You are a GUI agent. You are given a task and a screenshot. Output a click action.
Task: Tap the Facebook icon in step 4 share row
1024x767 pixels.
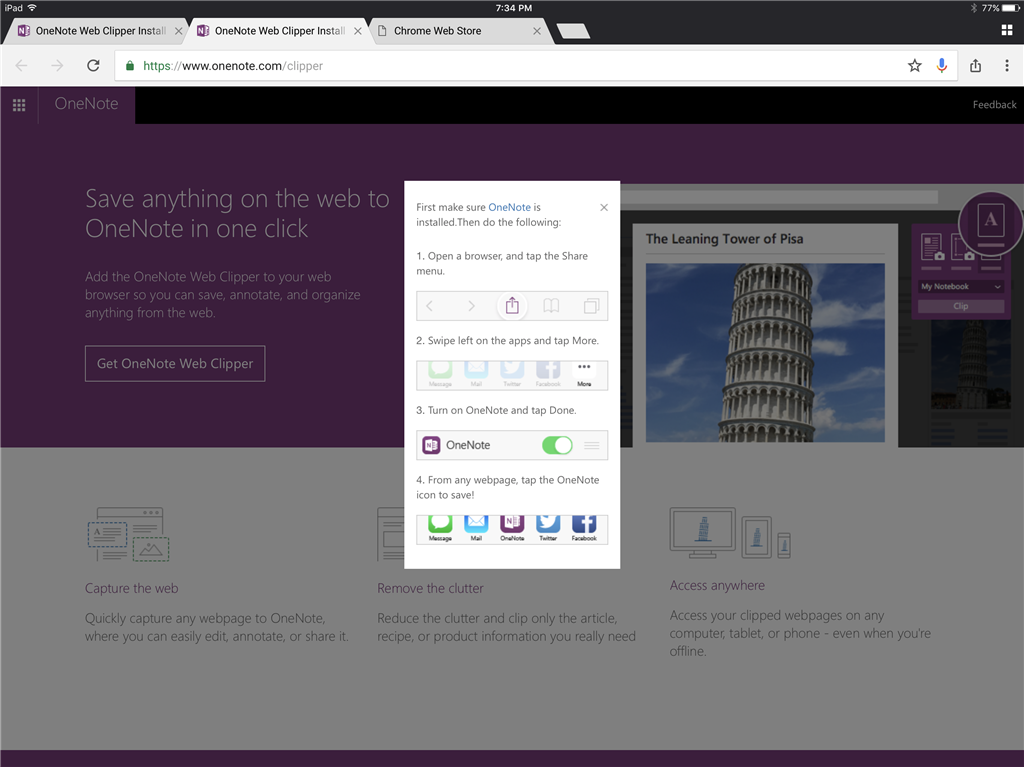[x=584, y=527]
